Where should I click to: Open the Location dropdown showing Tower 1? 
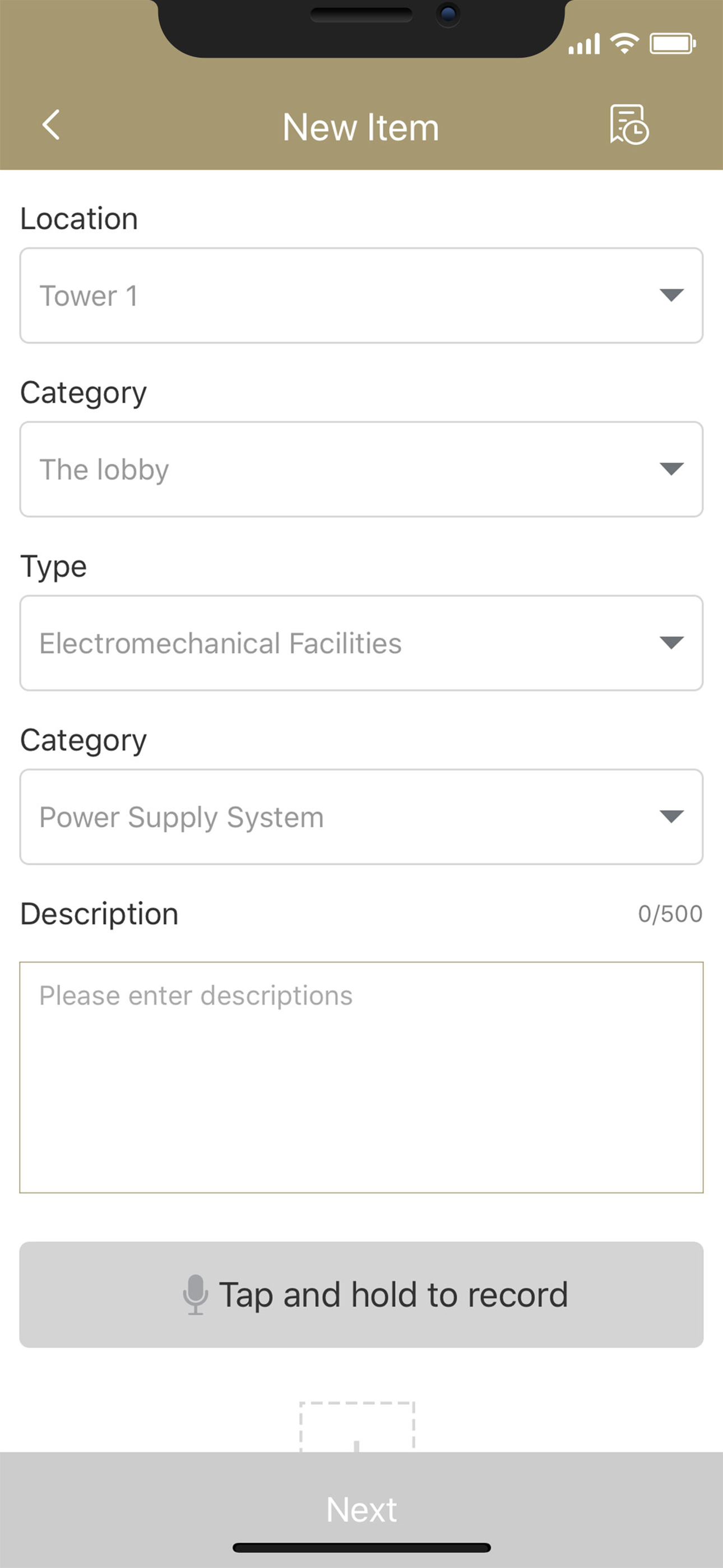[361, 295]
